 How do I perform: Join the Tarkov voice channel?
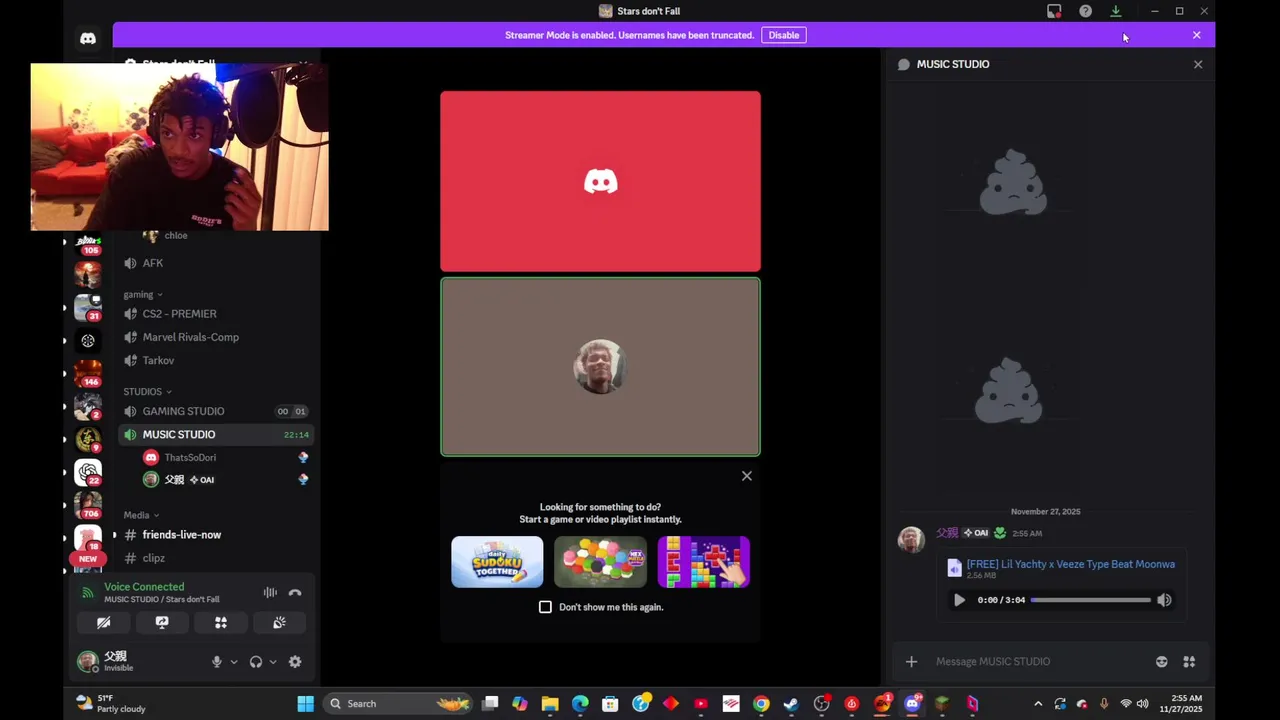(216, 360)
